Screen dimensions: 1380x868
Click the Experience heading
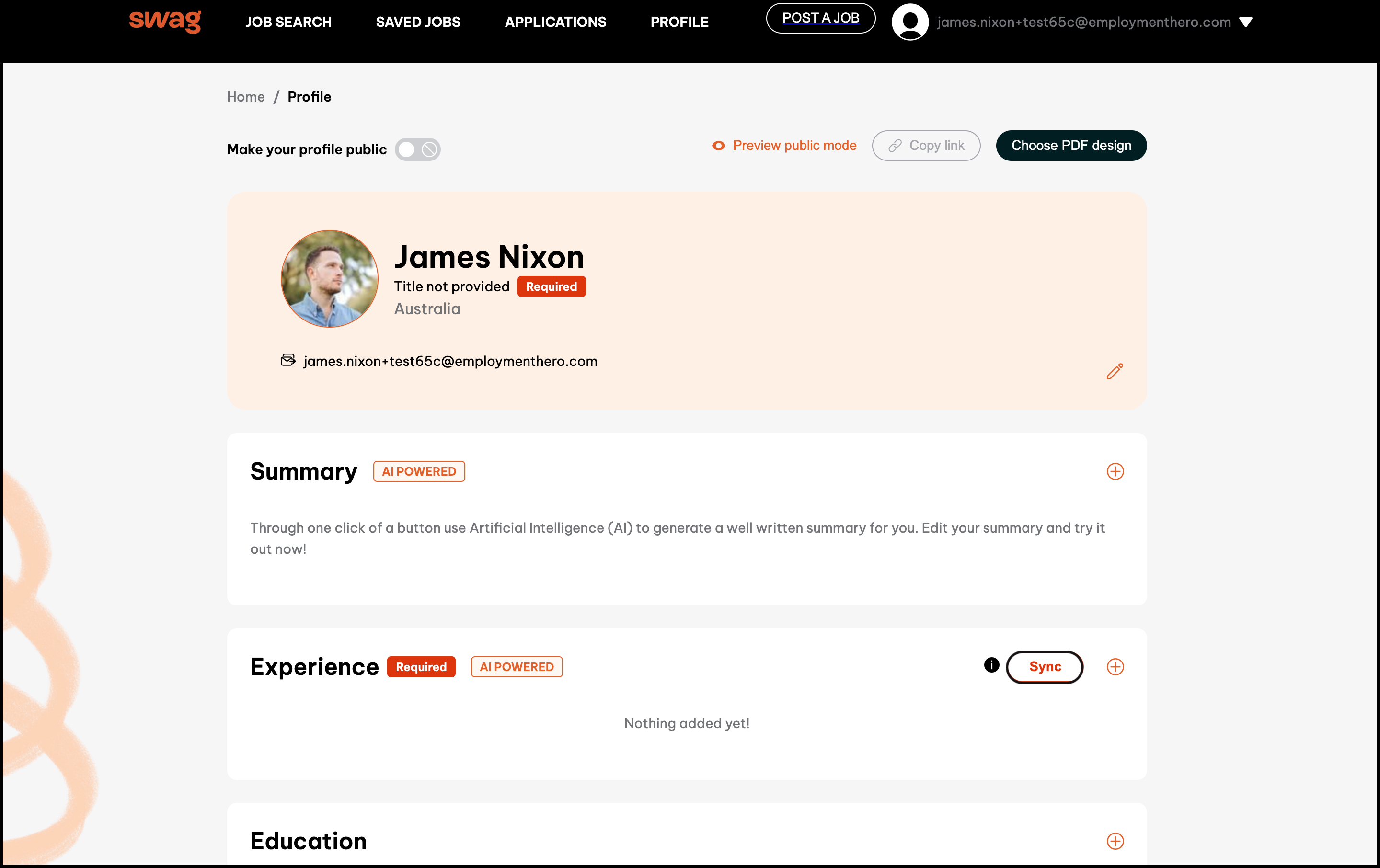click(x=315, y=667)
